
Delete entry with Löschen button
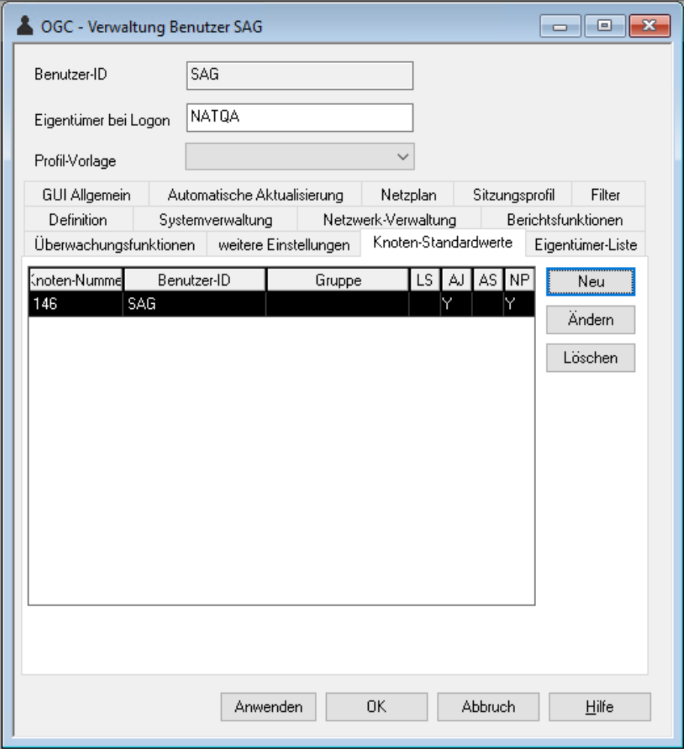(x=590, y=357)
